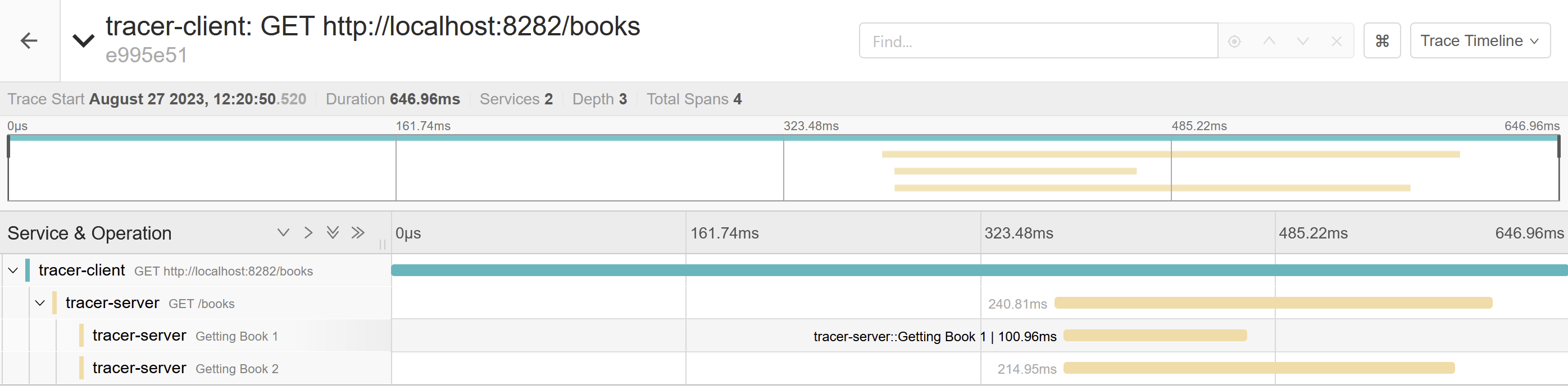Collapse the trace header chevron
The image size is (1568, 390).
[x=83, y=41]
